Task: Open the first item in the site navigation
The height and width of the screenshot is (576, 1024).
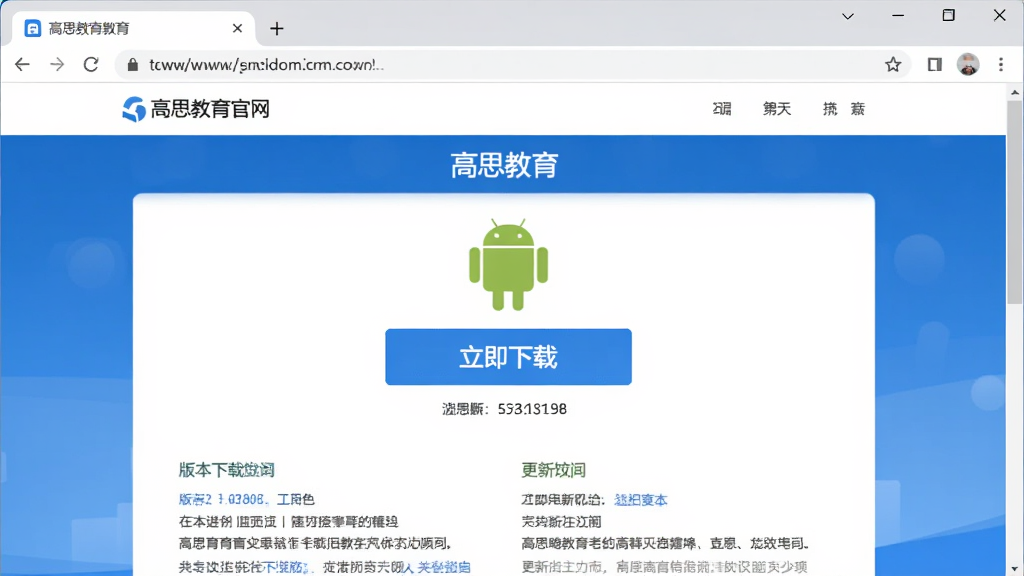Action: pos(722,108)
